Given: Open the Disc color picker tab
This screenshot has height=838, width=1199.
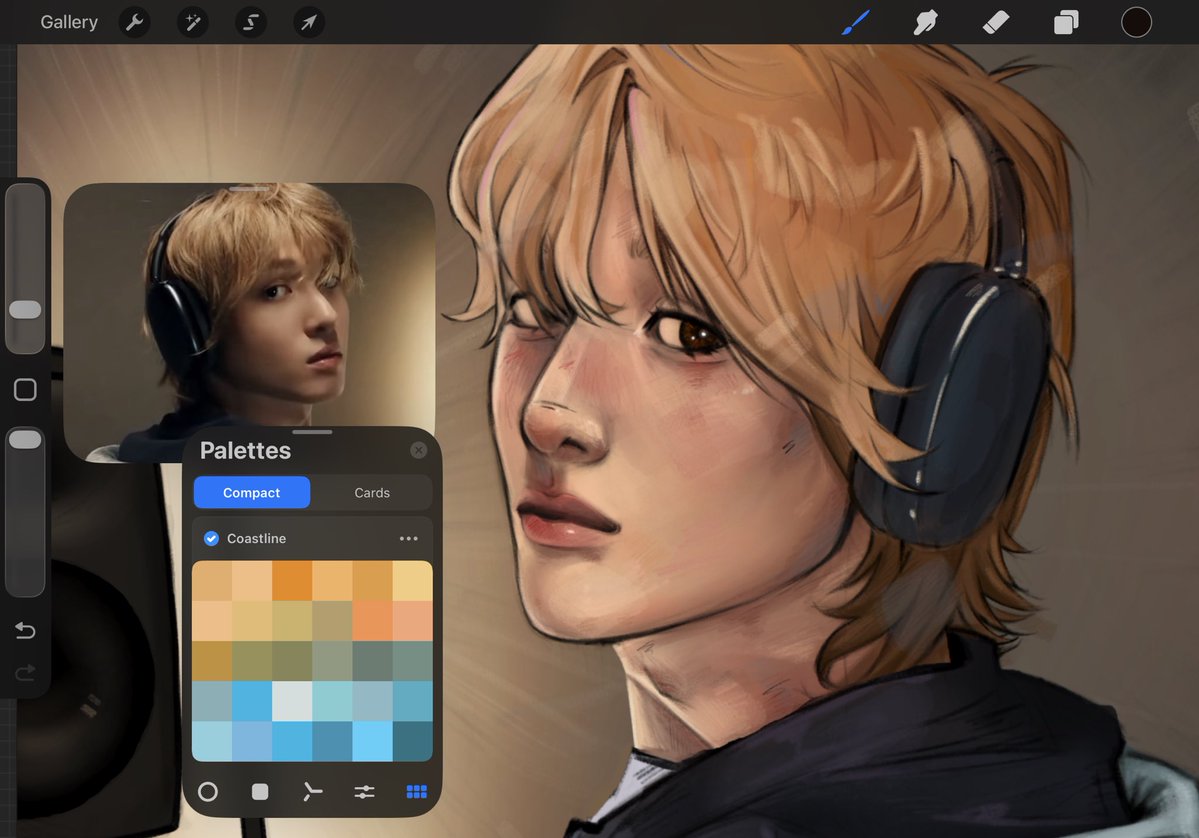Looking at the screenshot, I should pos(208,791).
